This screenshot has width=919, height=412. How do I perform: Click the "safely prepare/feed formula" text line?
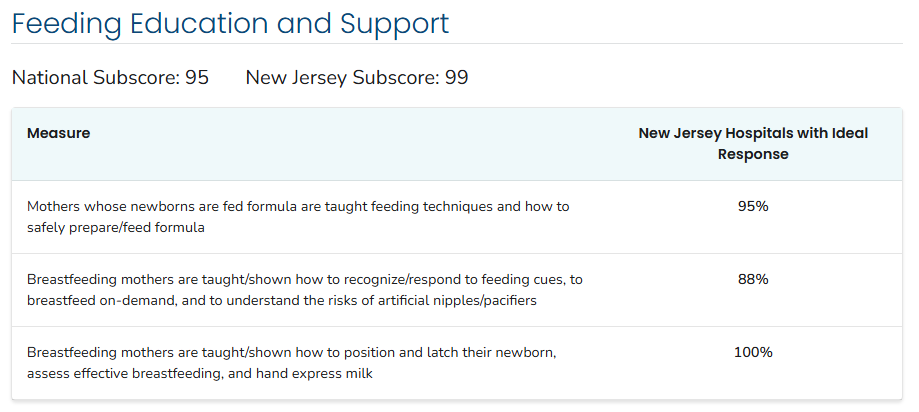(116, 227)
